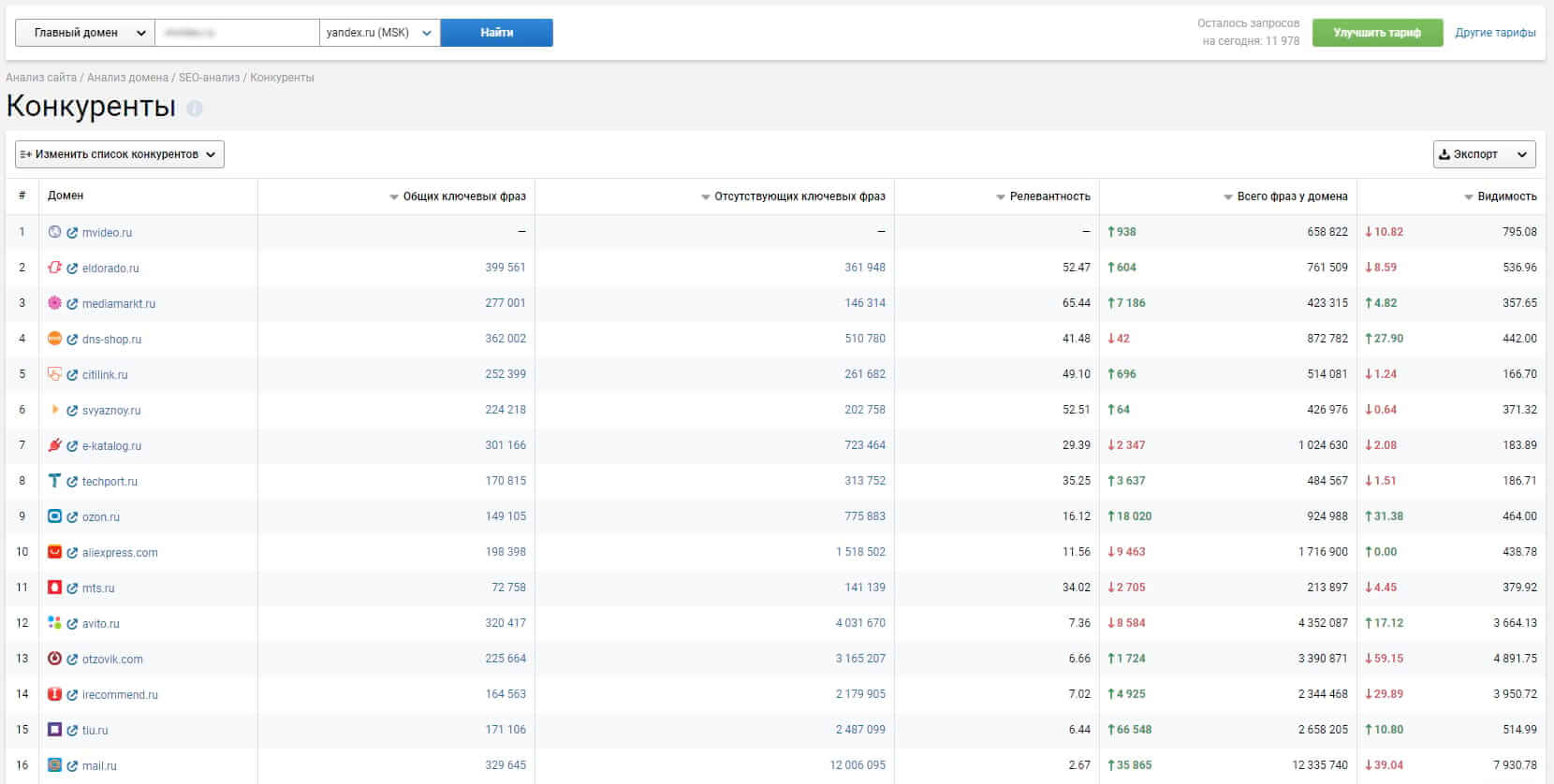Open external link icon for aliexpress.com

coord(72,553)
